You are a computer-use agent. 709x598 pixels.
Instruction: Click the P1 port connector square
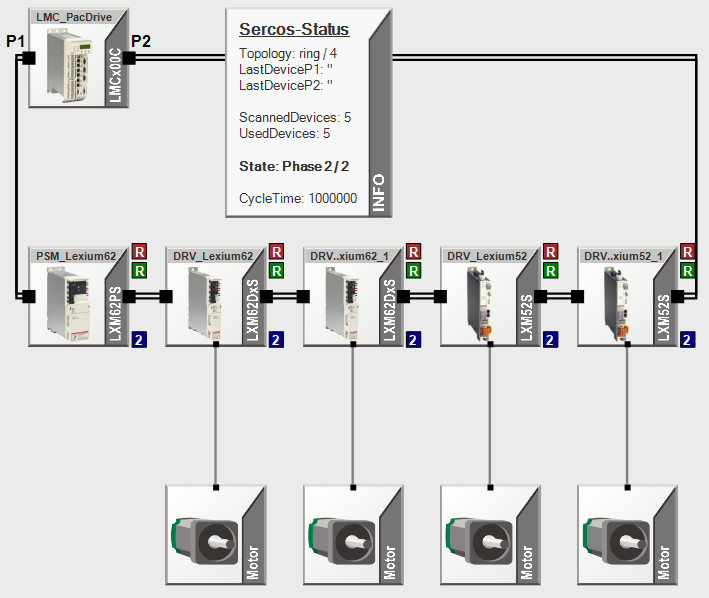pos(28,58)
